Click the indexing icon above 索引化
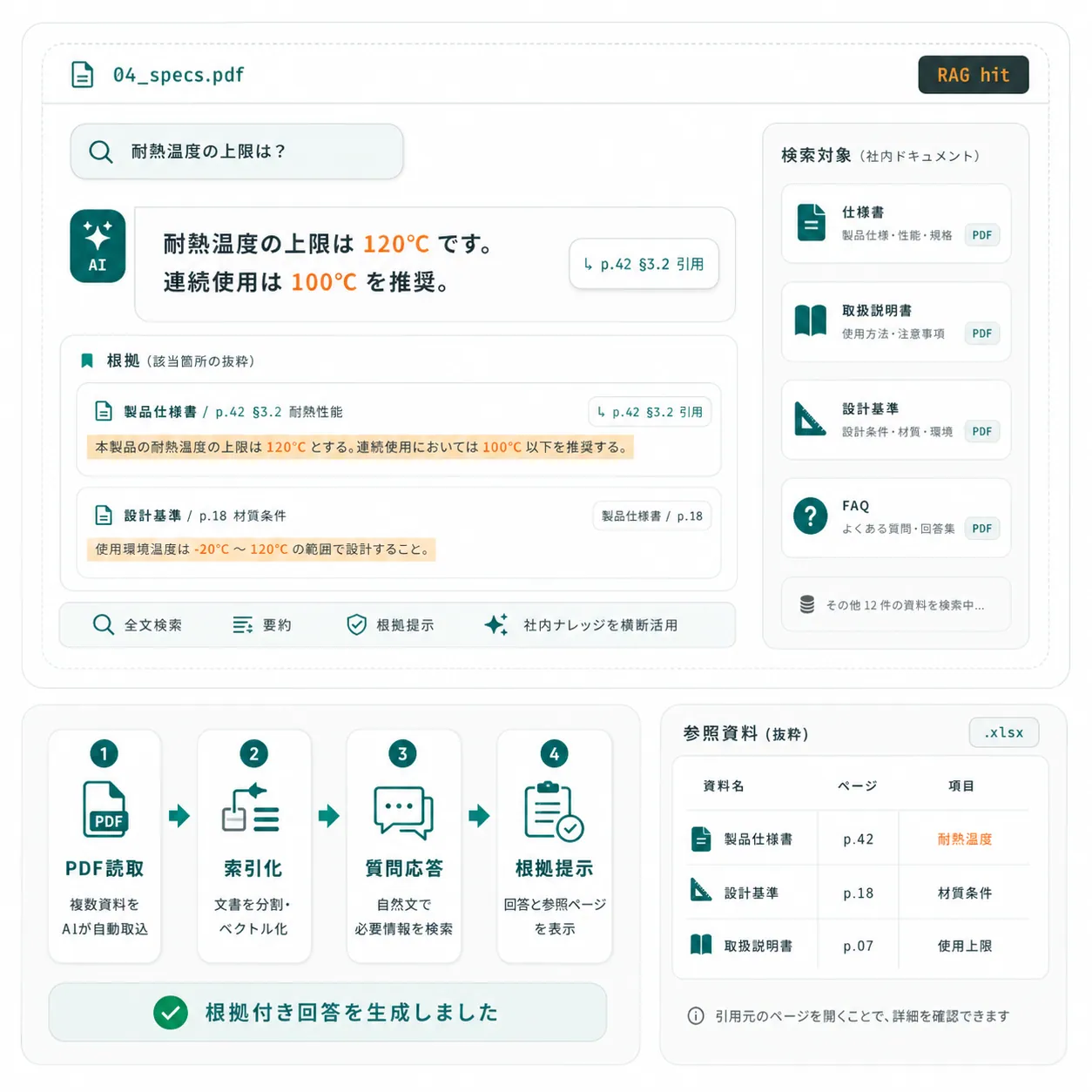 251,807
